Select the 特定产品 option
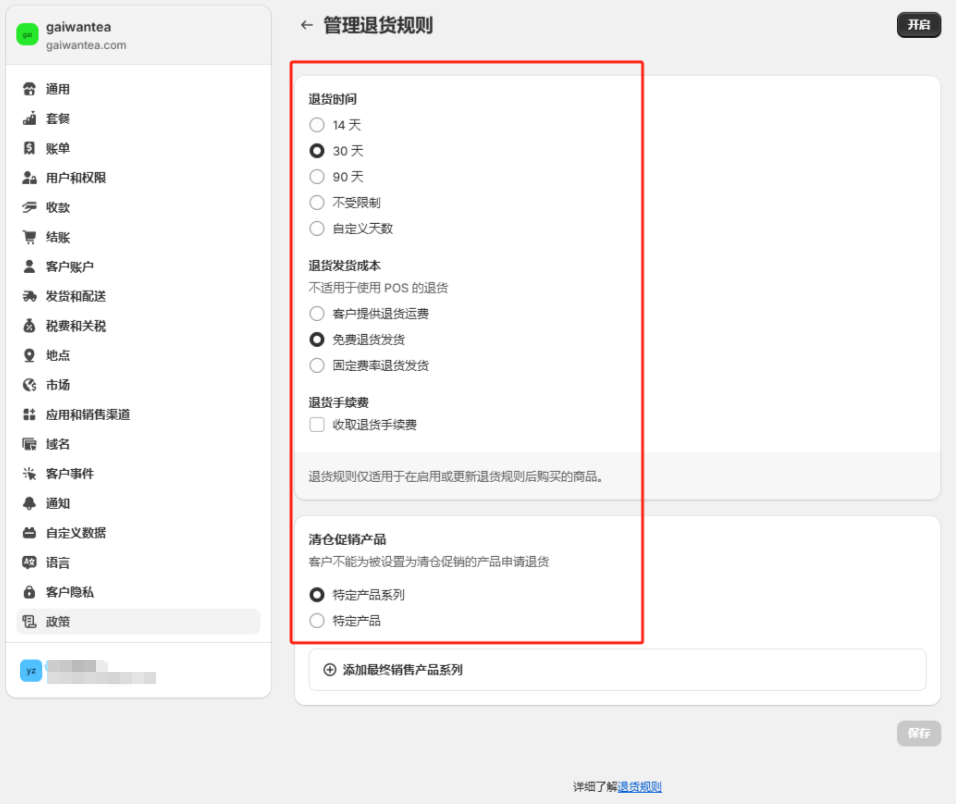The height and width of the screenshot is (804, 956). pos(318,620)
